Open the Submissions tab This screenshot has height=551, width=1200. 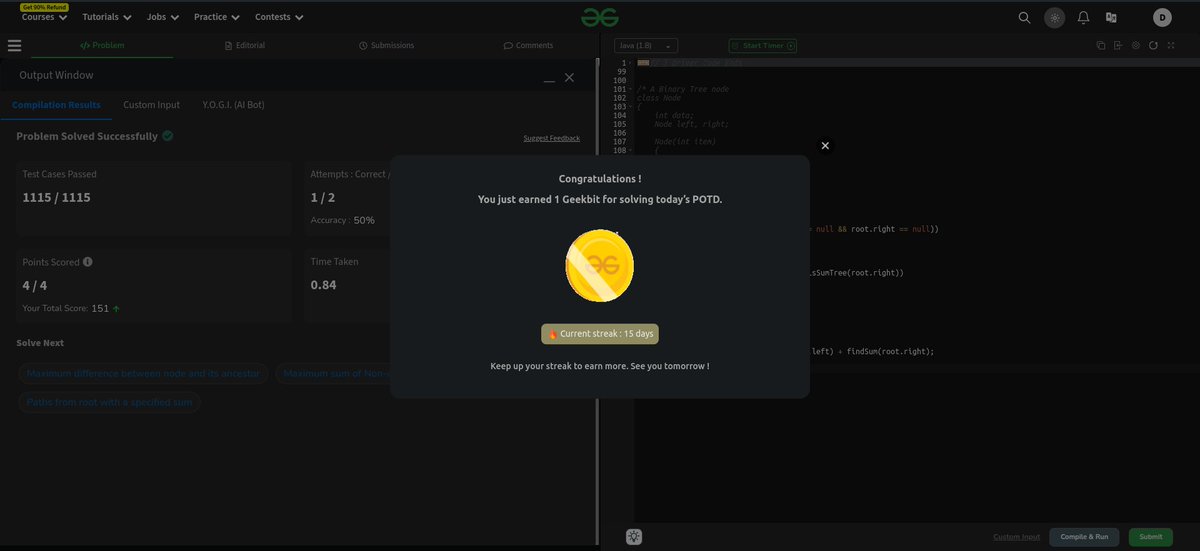pos(386,45)
